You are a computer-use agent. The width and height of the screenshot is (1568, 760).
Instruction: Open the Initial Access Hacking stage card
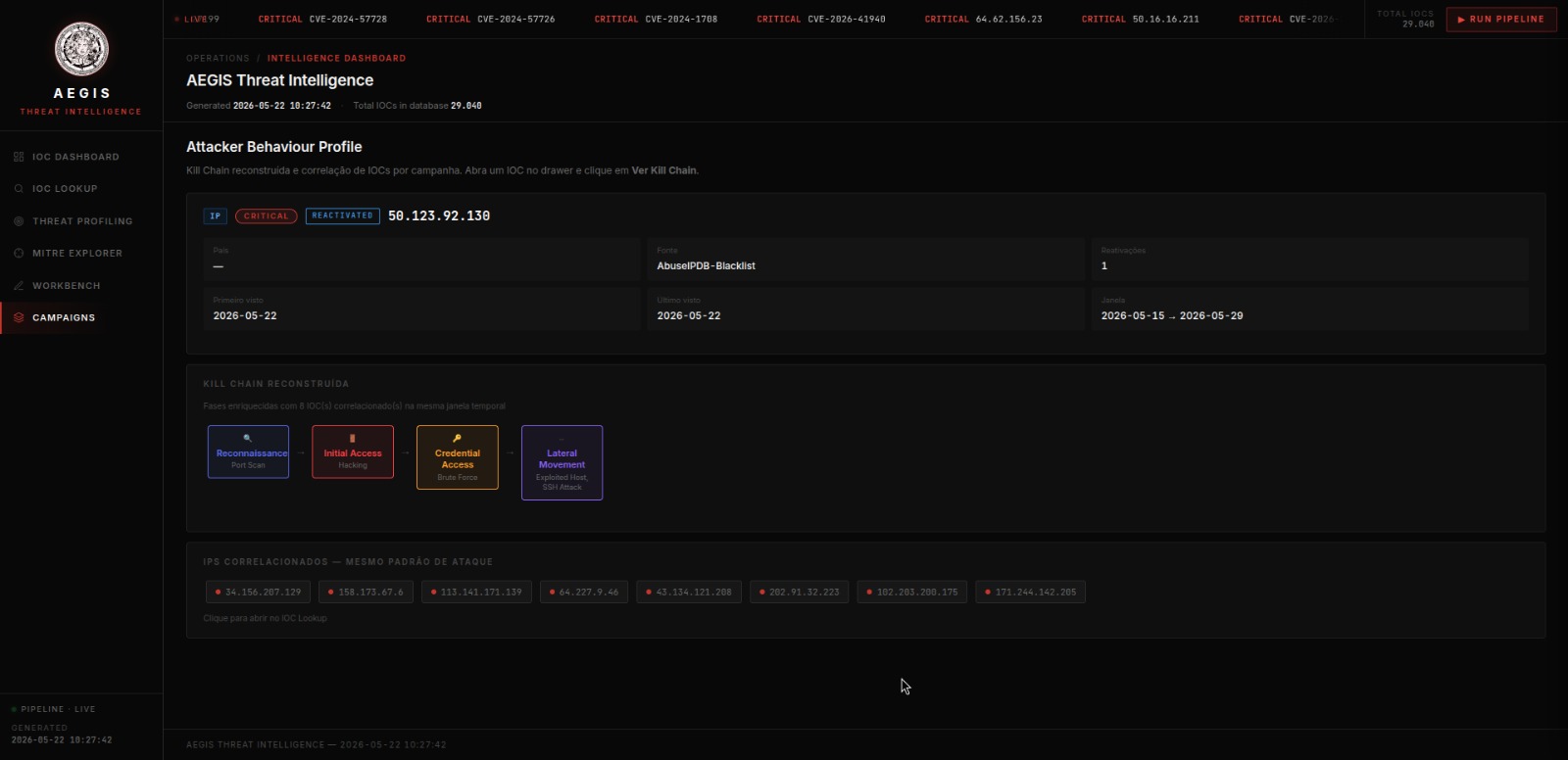coord(353,451)
